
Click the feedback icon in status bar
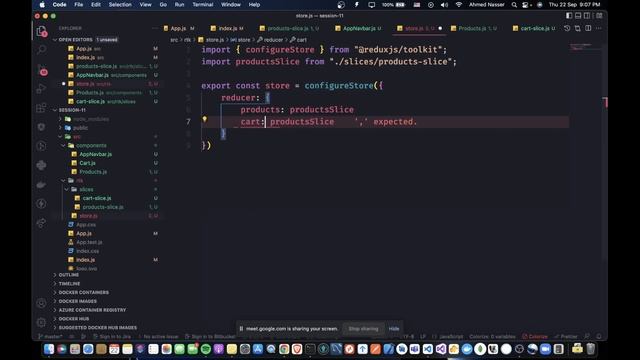pos(587,336)
